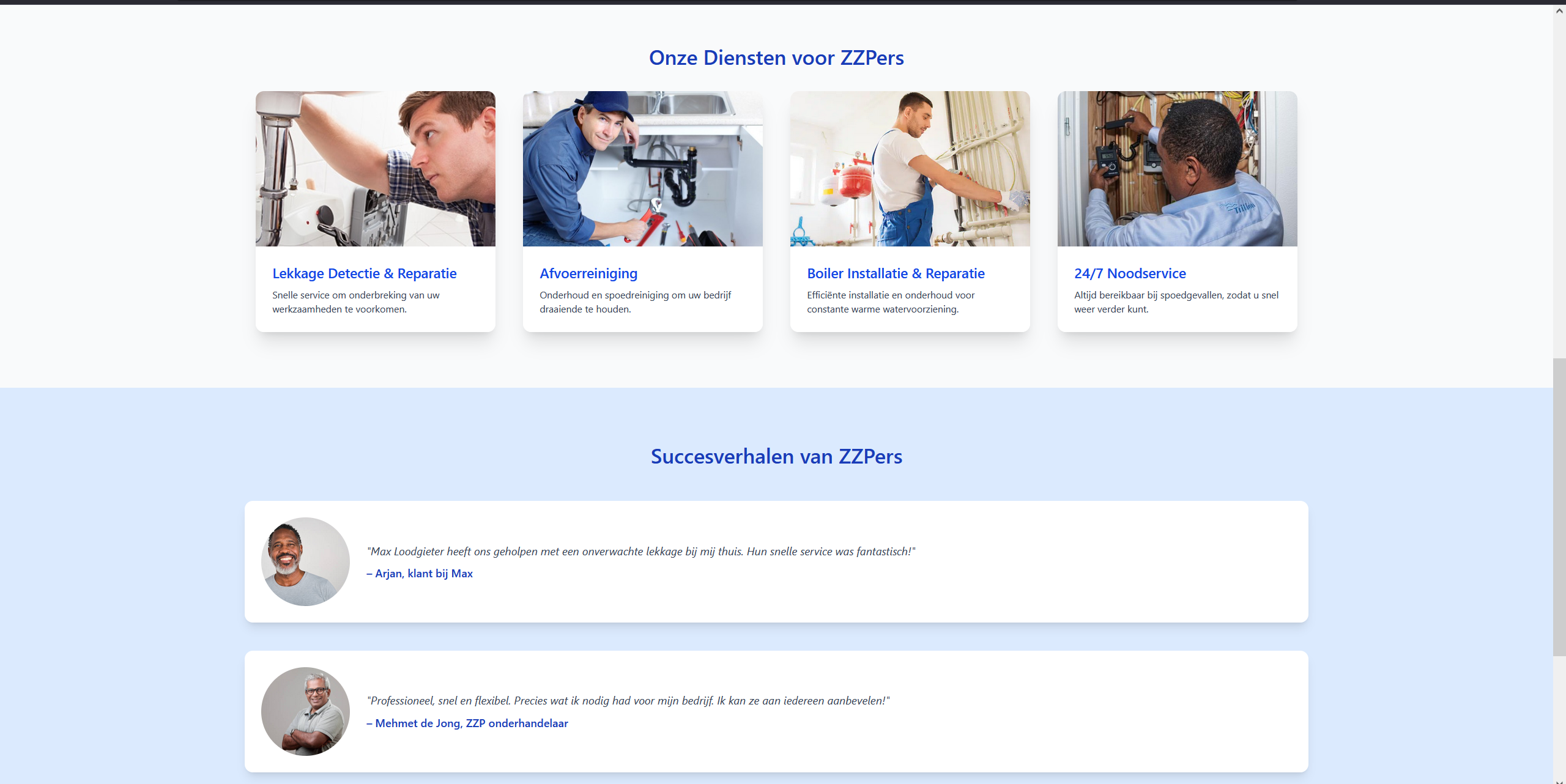Image resolution: width=1566 pixels, height=784 pixels.
Task: Open the 24/7 Noodservice heading
Action: [1130, 273]
